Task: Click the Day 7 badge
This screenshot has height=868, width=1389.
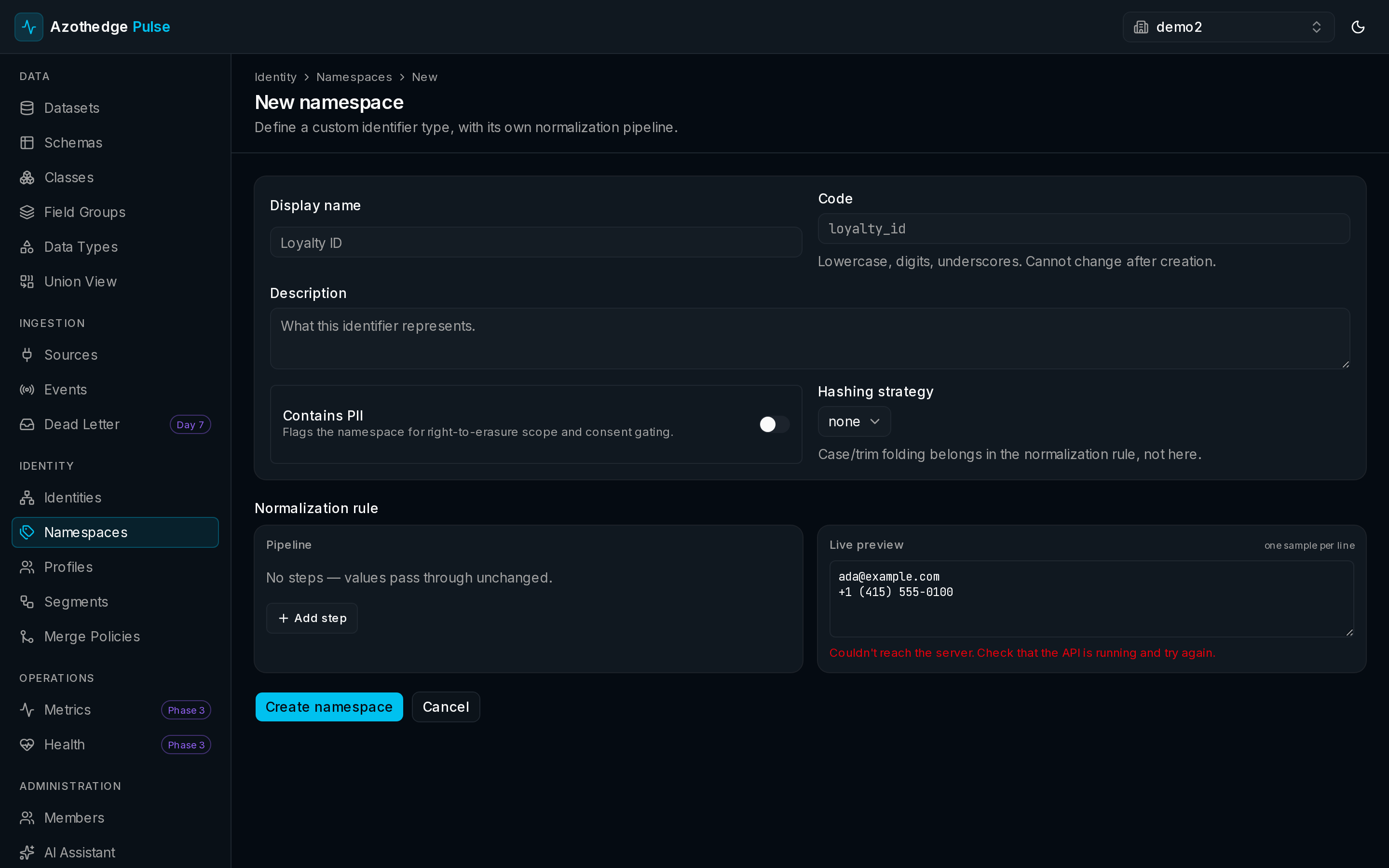Action: (190, 424)
